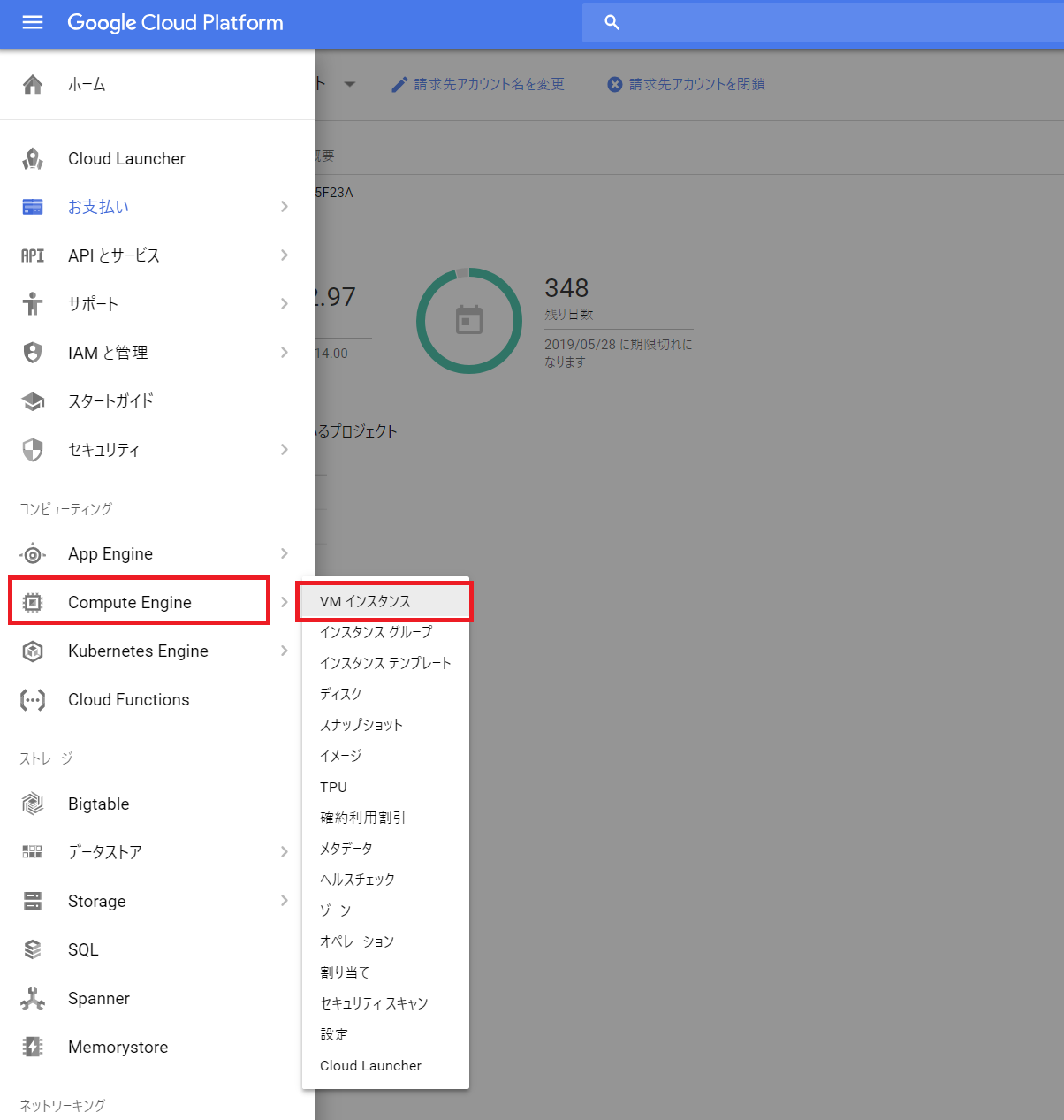Expand the お支払い submenu arrow
The width and height of the screenshot is (1064, 1120).
click(x=284, y=207)
